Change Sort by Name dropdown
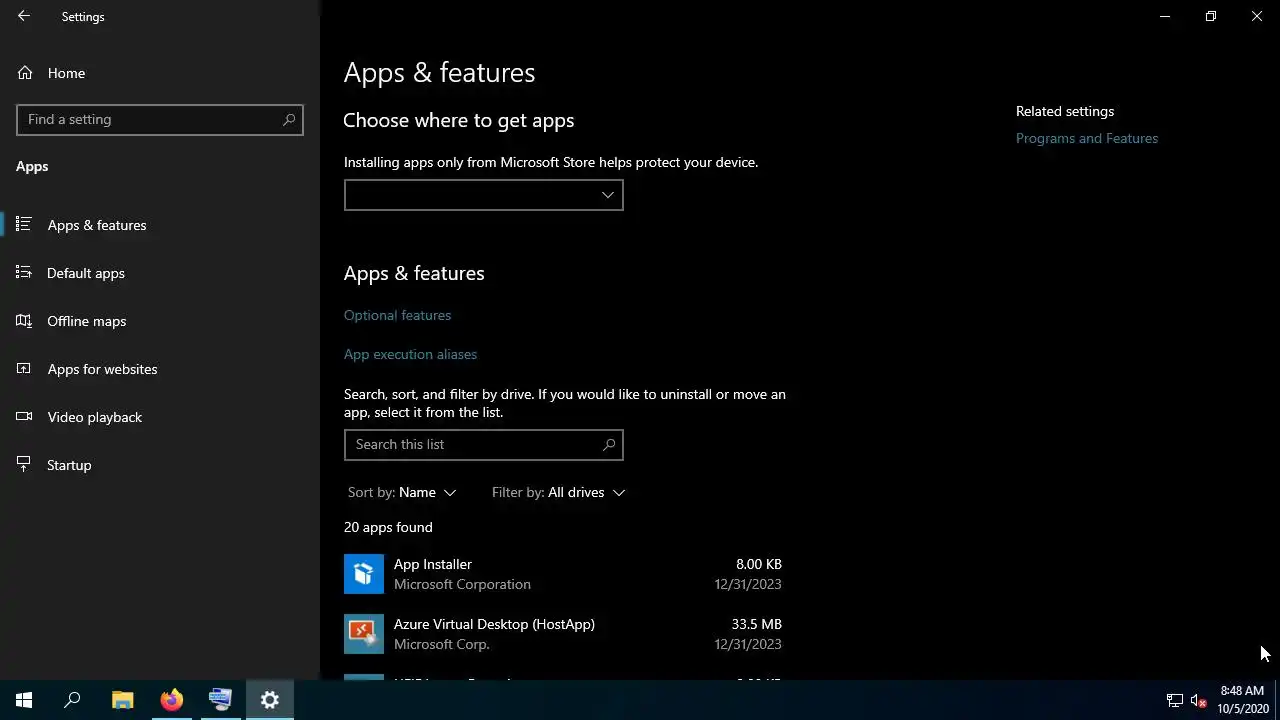The width and height of the screenshot is (1280, 720). (x=402, y=492)
